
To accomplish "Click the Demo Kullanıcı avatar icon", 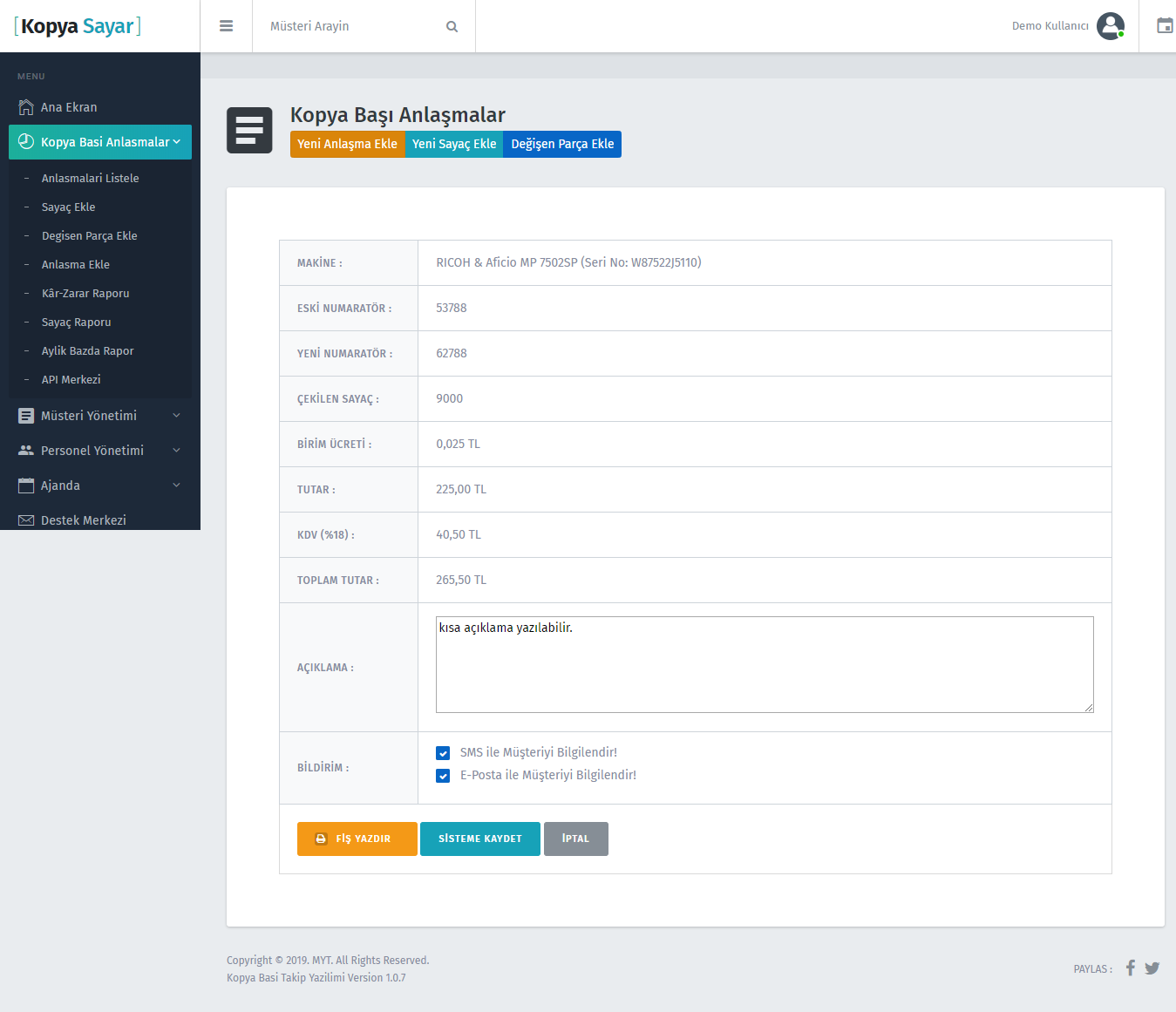I will [1110, 26].
